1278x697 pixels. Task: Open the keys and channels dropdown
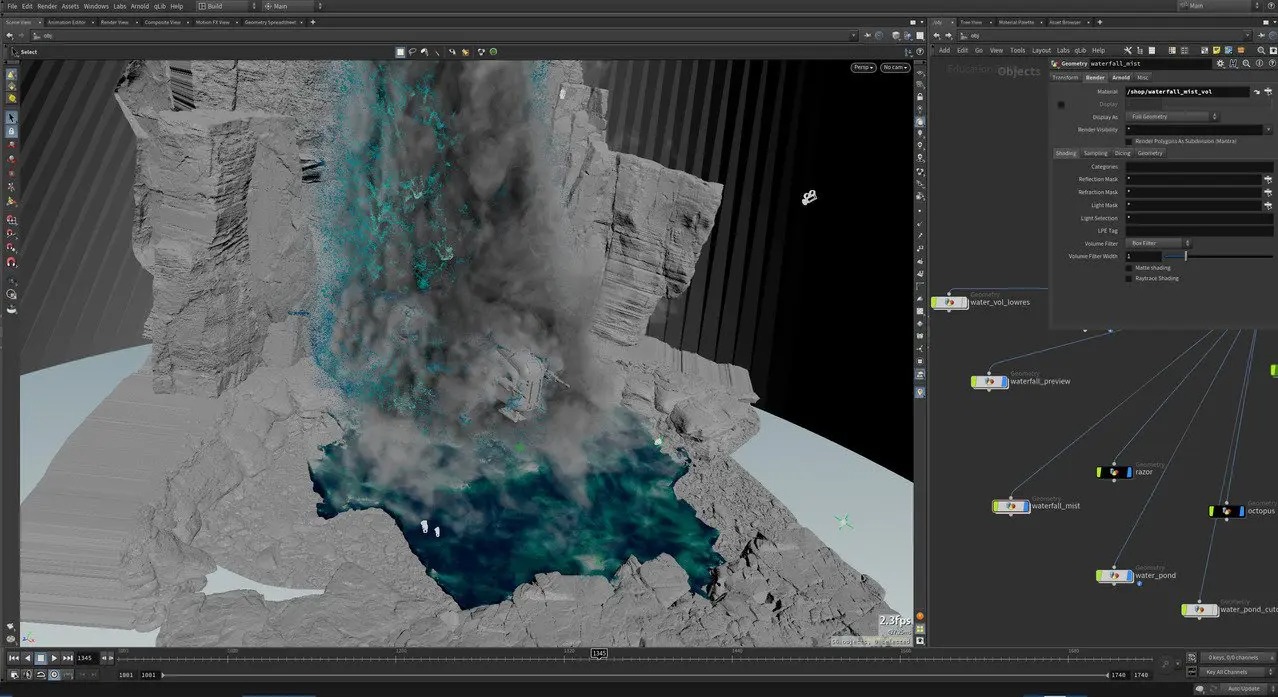click(1238, 658)
